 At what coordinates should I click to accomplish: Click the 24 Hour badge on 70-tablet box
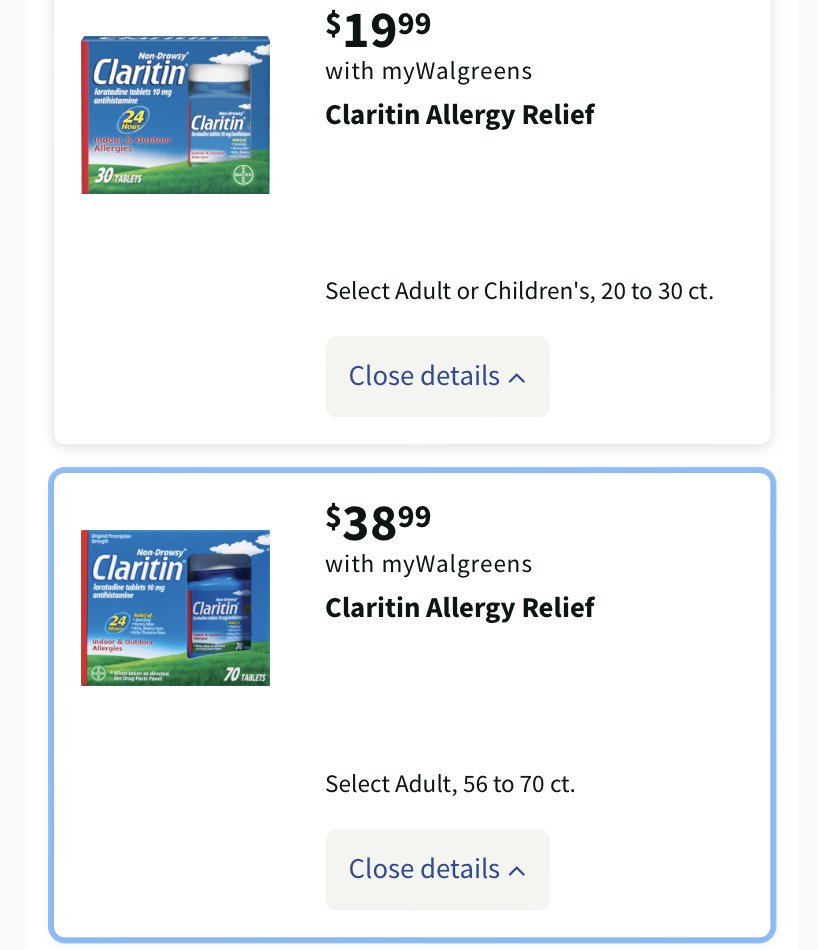pos(118,622)
